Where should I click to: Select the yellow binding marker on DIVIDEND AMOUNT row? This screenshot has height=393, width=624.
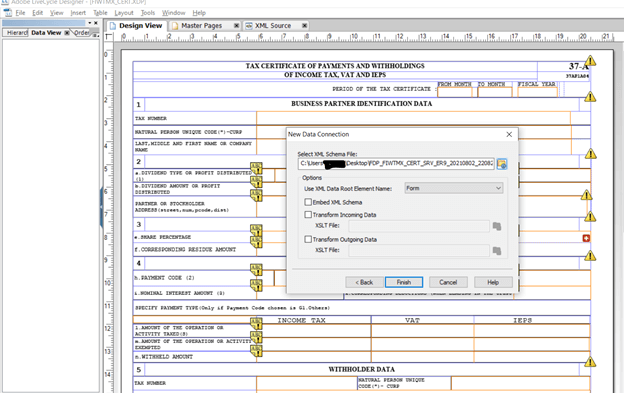pyautogui.click(x=256, y=182)
